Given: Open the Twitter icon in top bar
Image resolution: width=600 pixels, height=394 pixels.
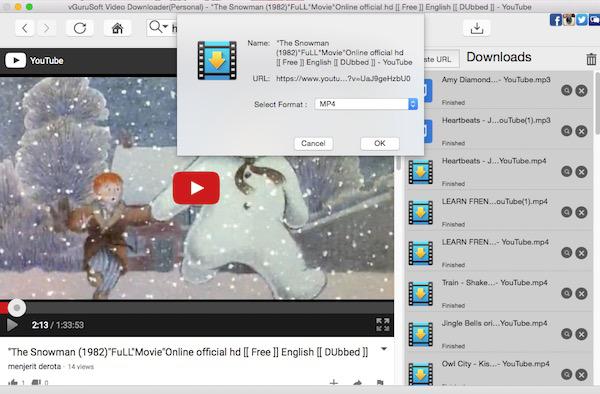Looking at the screenshot, I should coord(582,20).
